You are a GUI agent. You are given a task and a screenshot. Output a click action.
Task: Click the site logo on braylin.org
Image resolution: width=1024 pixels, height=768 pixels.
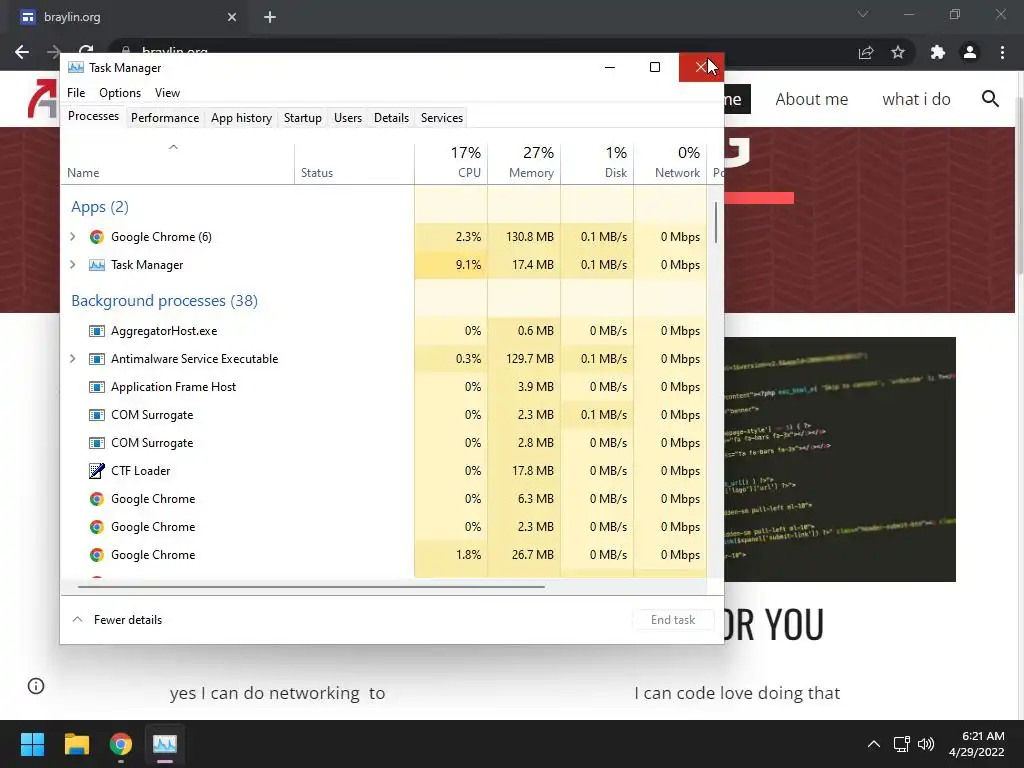[x=42, y=99]
